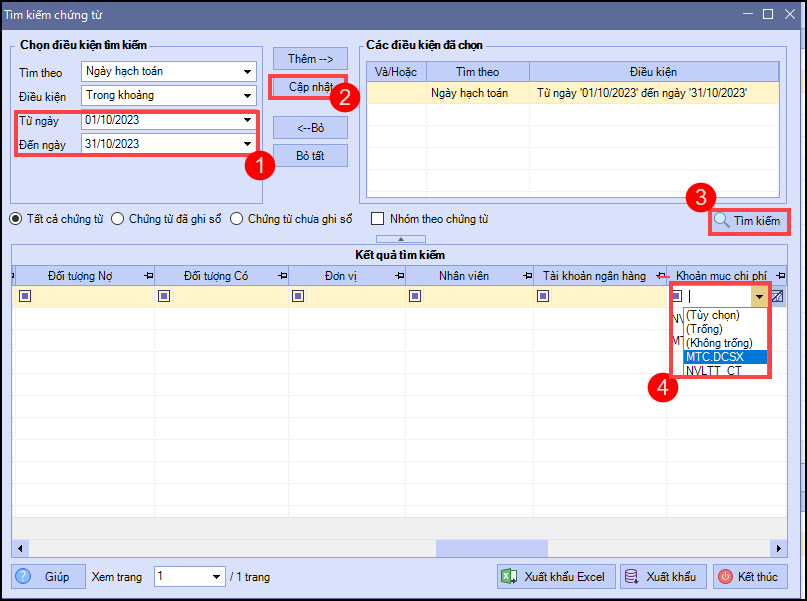
Task: Pin the Đối tượng Nợ column
Action: pyautogui.click(x=148, y=276)
